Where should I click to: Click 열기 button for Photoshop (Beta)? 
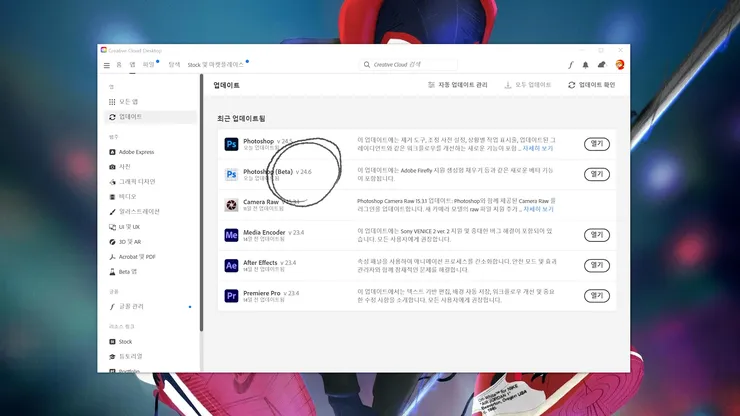(597, 174)
